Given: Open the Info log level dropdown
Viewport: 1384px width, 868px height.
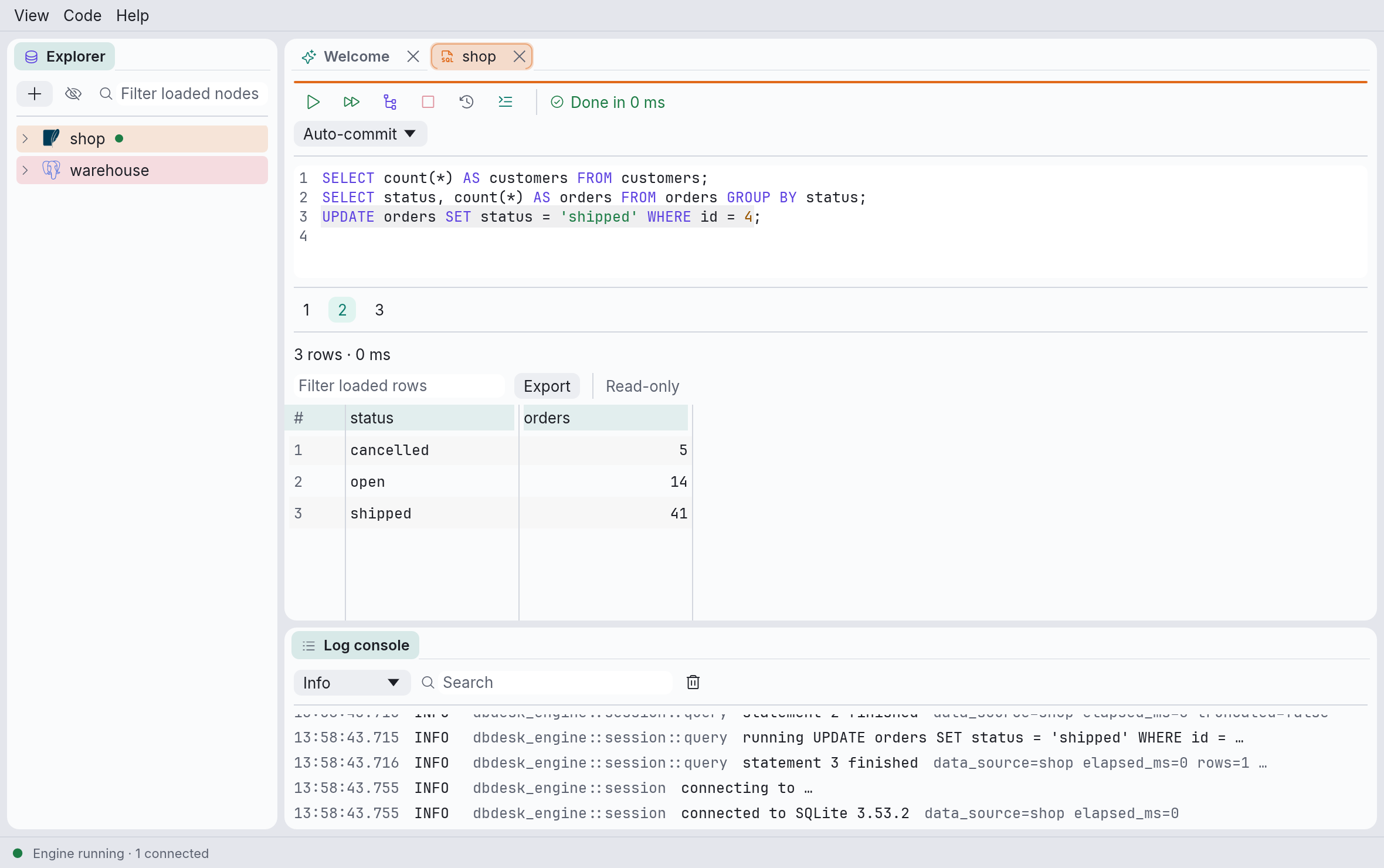Looking at the screenshot, I should 352,683.
